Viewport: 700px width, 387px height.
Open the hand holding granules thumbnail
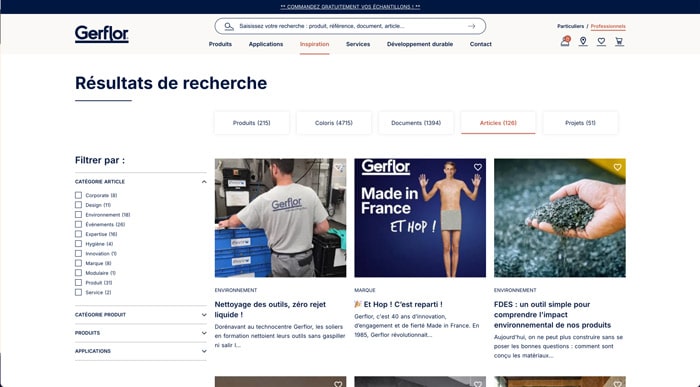coord(560,218)
